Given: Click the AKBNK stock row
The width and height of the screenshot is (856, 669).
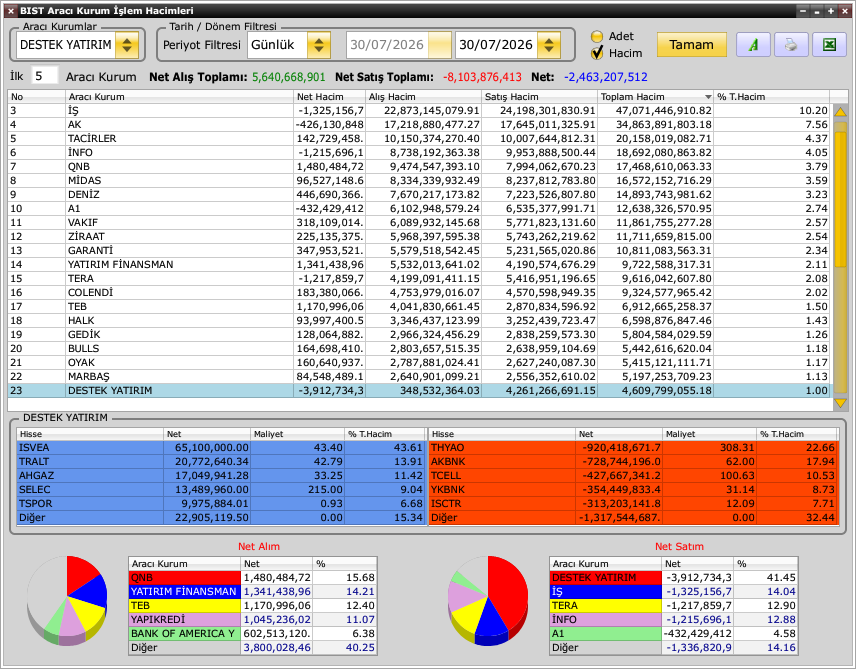Looking at the screenshot, I should 633,461.
